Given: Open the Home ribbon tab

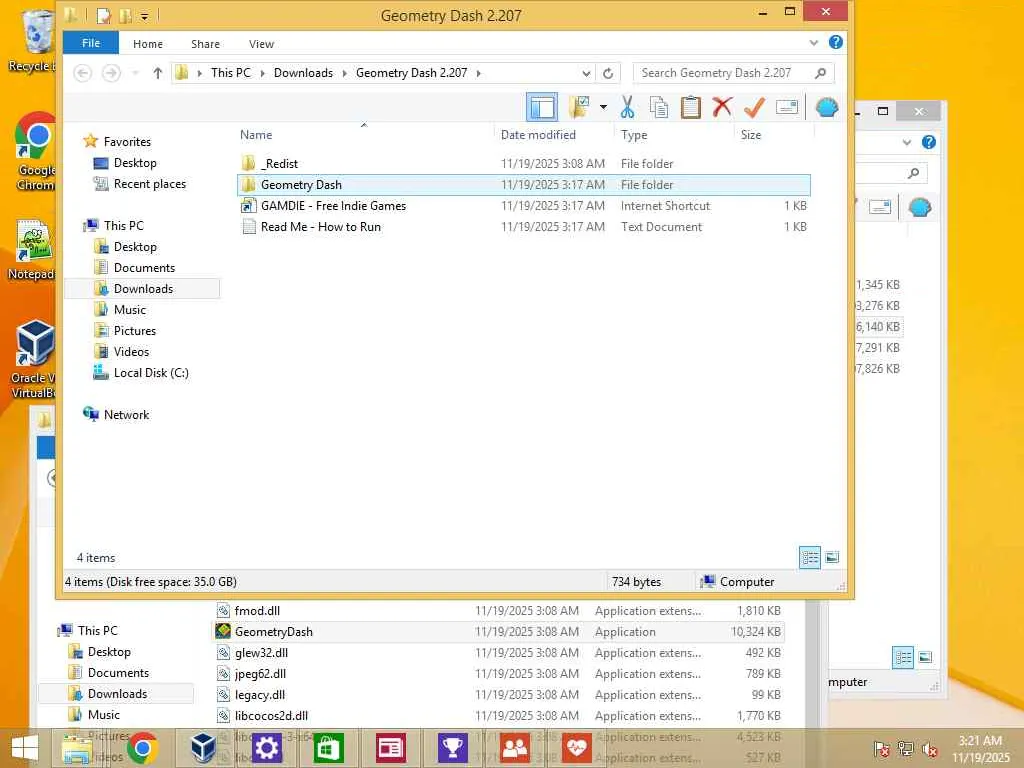Looking at the screenshot, I should point(148,44).
